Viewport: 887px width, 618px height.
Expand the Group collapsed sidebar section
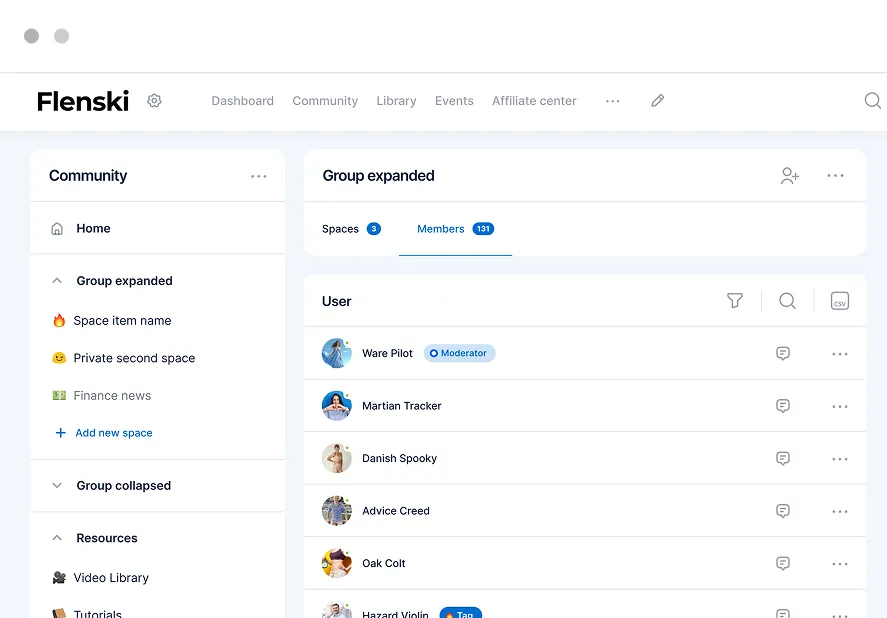(57, 486)
